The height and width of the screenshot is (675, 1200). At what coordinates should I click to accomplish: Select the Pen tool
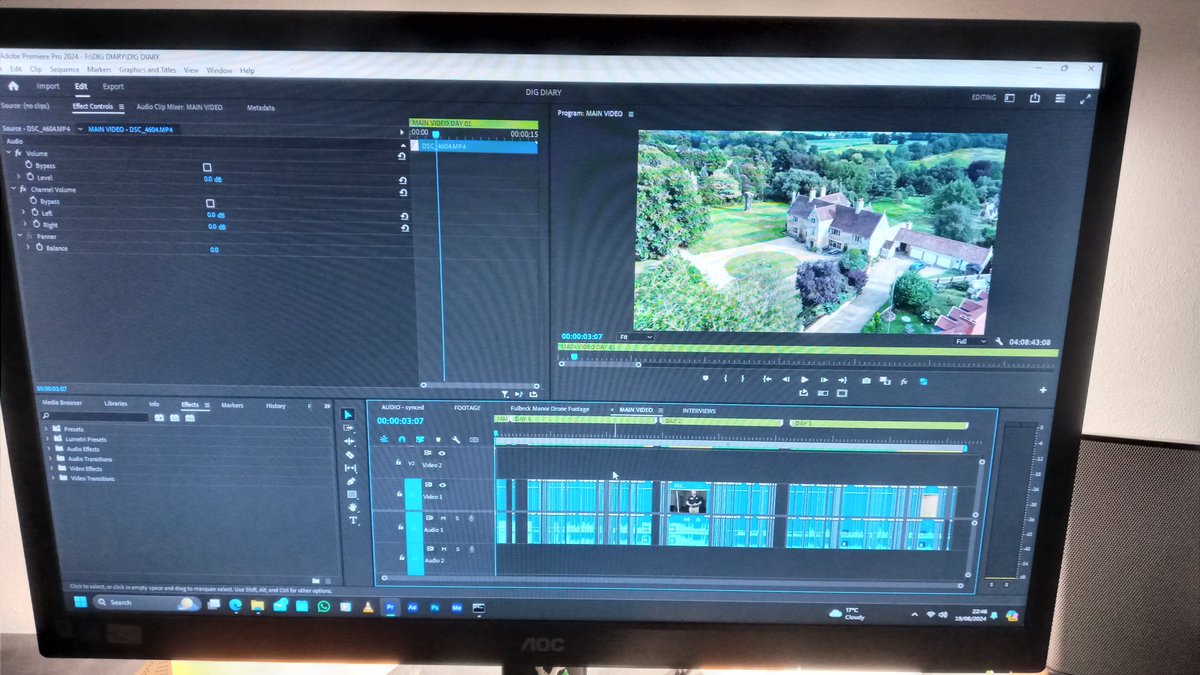[x=351, y=481]
